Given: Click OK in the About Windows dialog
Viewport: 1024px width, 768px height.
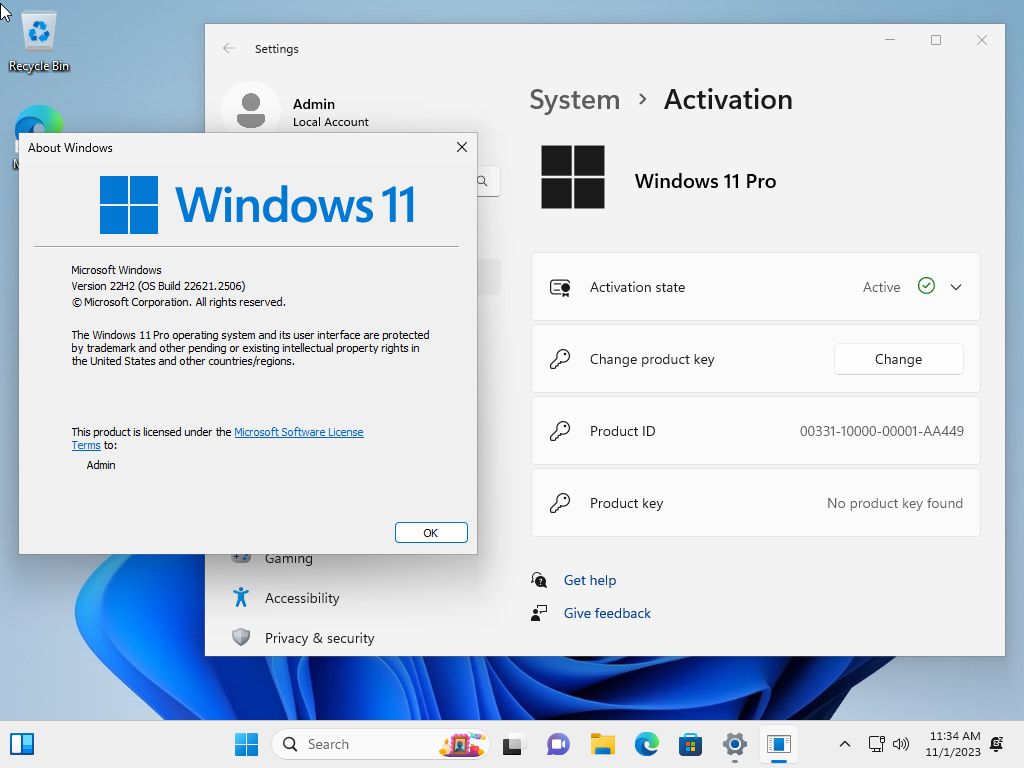Looking at the screenshot, I should (431, 533).
